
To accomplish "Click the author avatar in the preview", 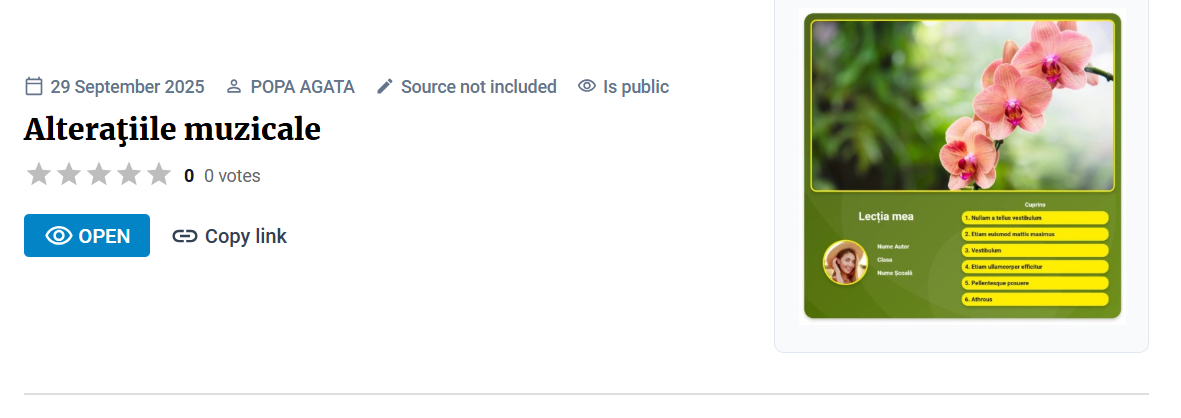I will pos(845,262).
